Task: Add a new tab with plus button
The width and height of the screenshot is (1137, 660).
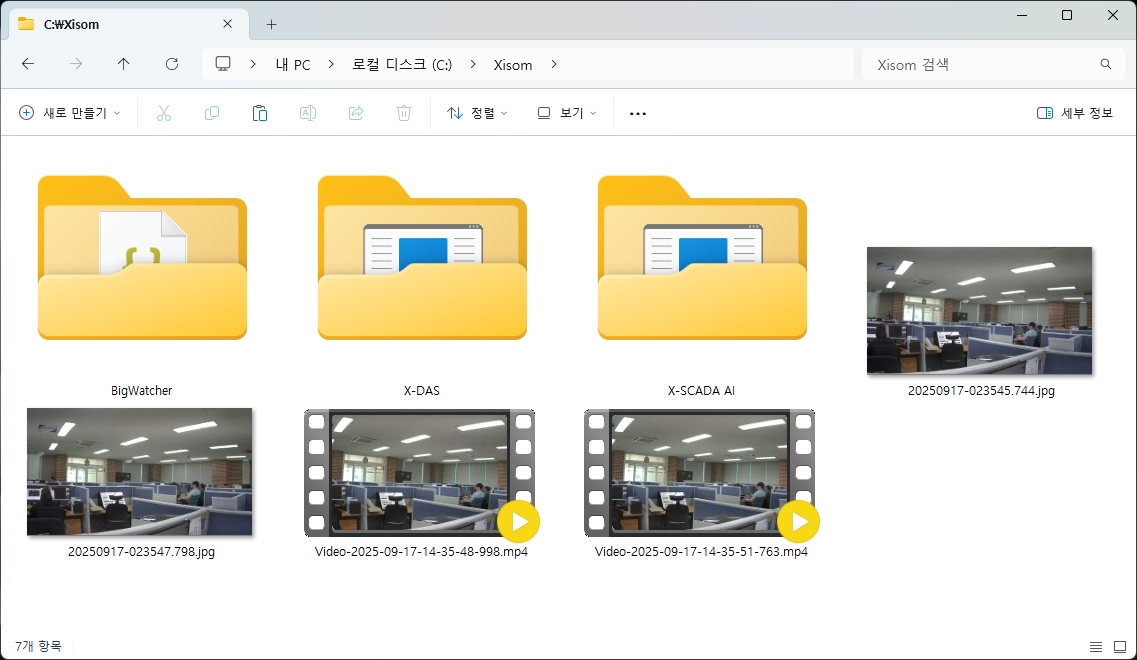Action: [271, 24]
